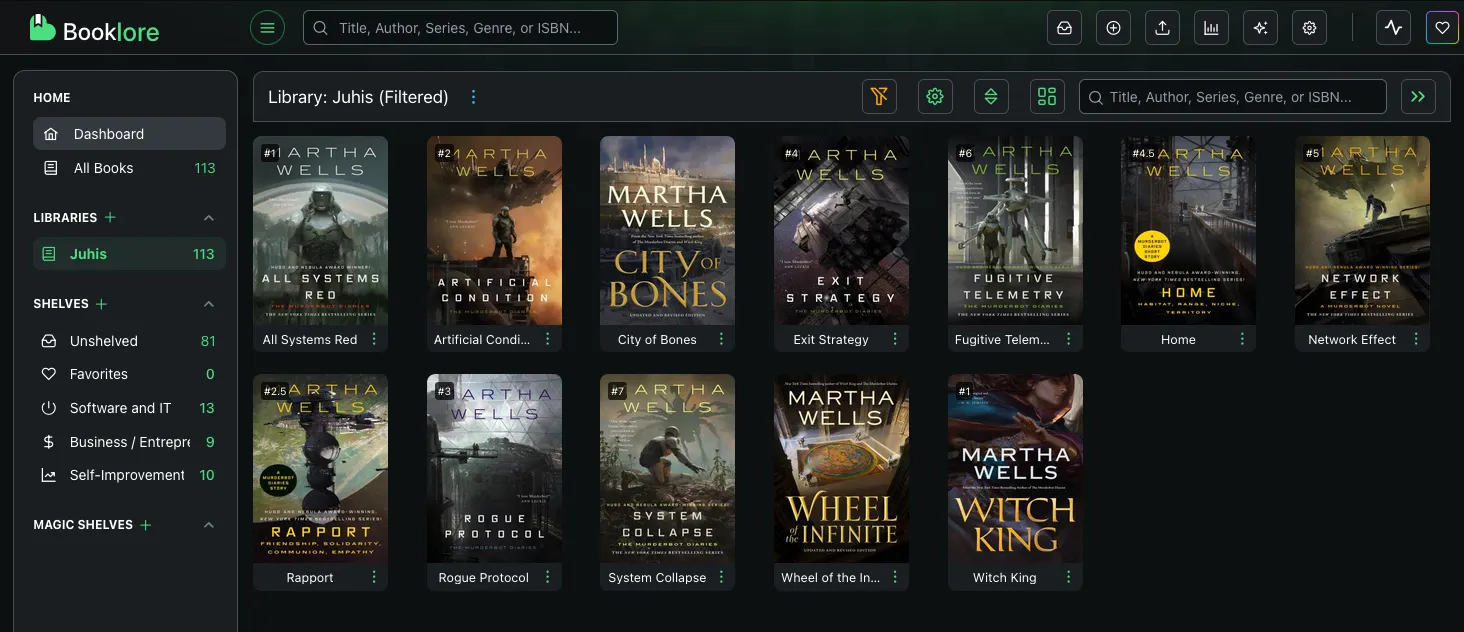The image size is (1464, 632).
Task: Switch to grid layout view icon
Action: pyautogui.click(x=1047, y=96)
